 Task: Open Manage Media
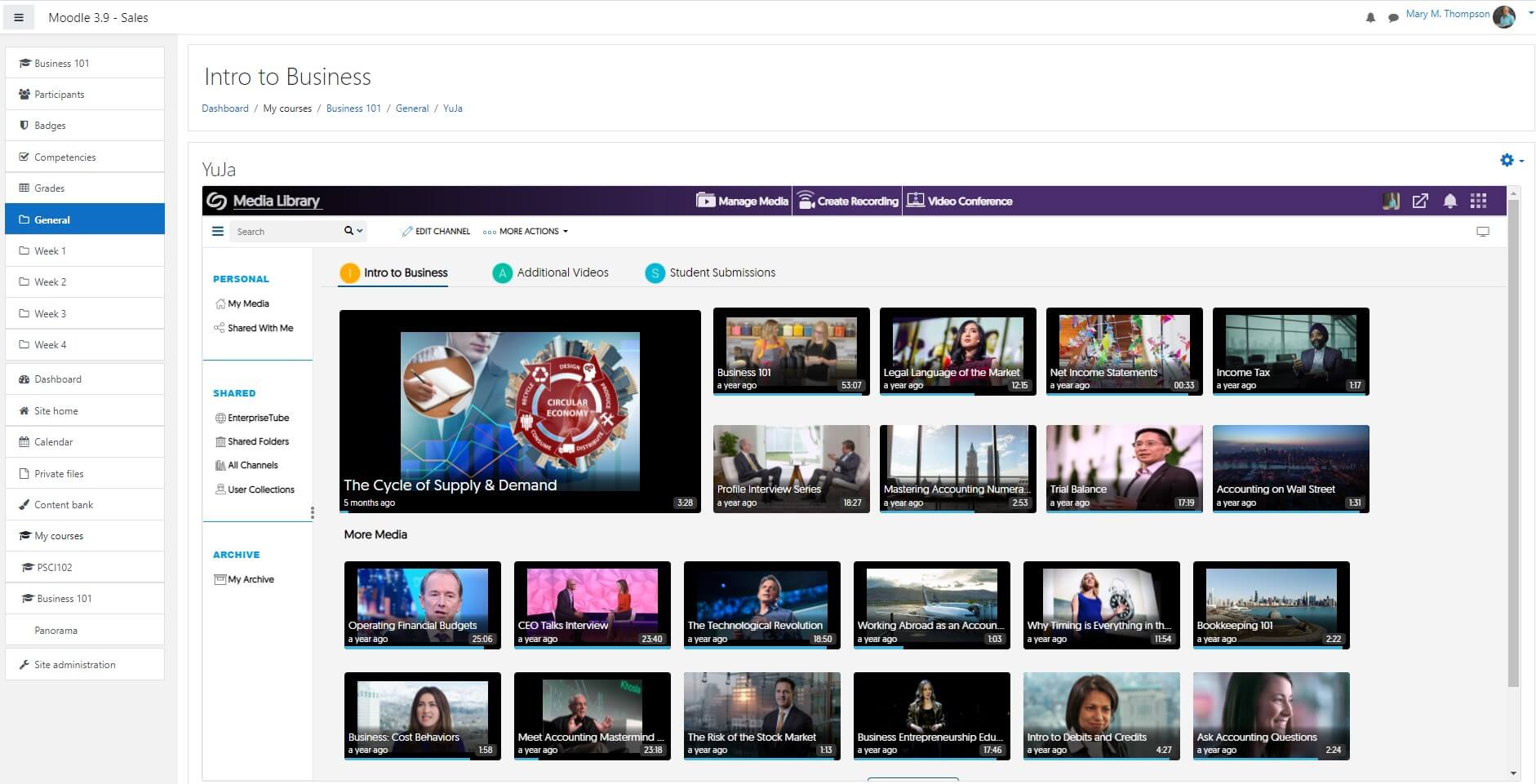tap(741, 201)
